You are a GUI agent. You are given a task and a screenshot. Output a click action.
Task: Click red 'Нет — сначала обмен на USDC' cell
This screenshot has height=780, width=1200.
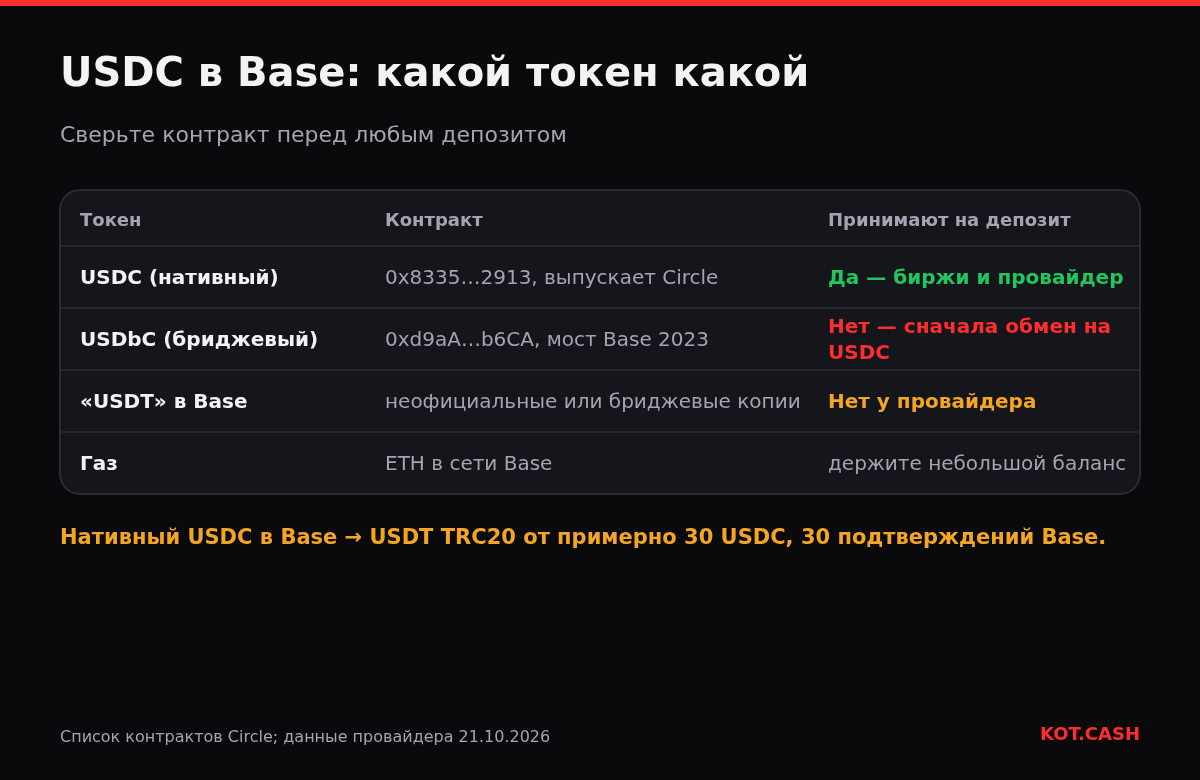click(969, 339)
